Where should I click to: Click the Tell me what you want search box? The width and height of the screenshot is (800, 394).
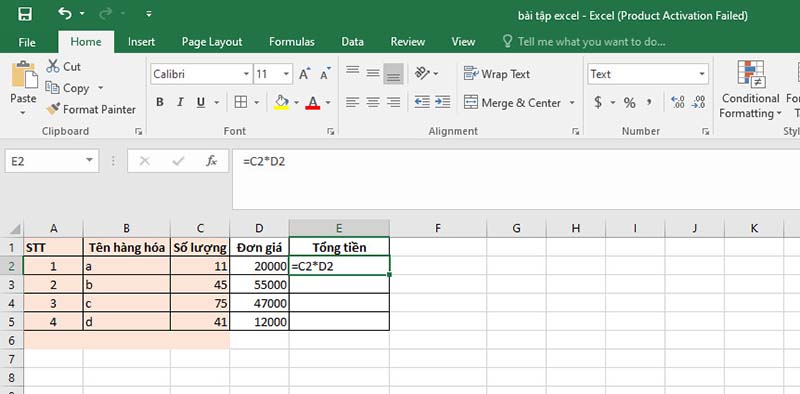click(584, 42)
